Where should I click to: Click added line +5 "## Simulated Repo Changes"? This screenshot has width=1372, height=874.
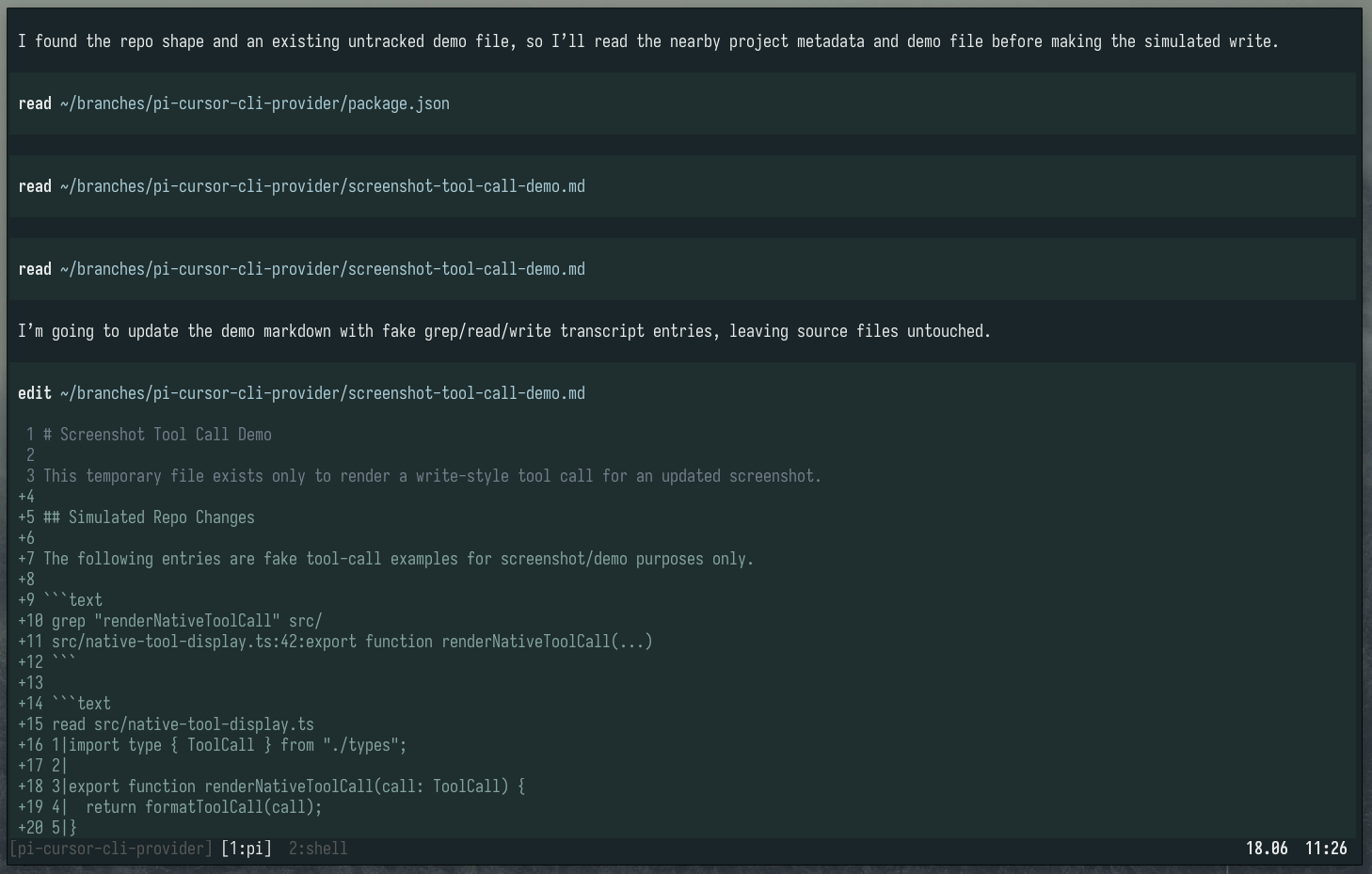click(x=136, y=517)
